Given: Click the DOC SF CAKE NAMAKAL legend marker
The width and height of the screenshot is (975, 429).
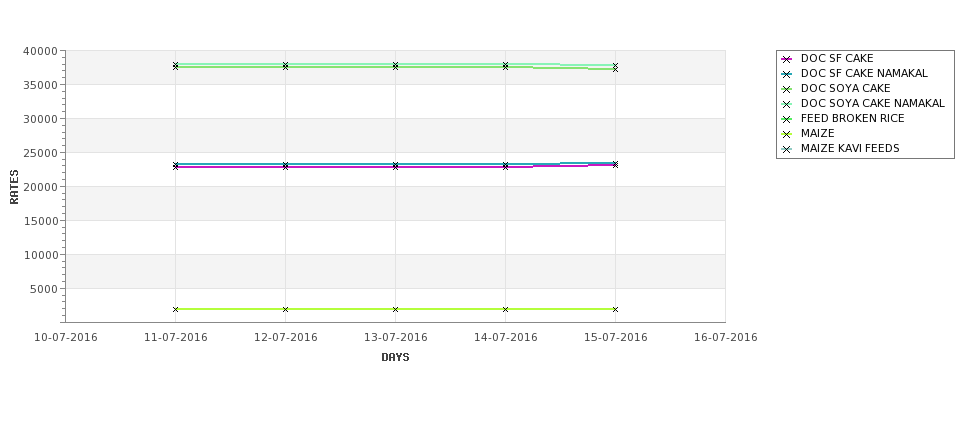Looking at the screenshot, I should [x=787, y=74].
